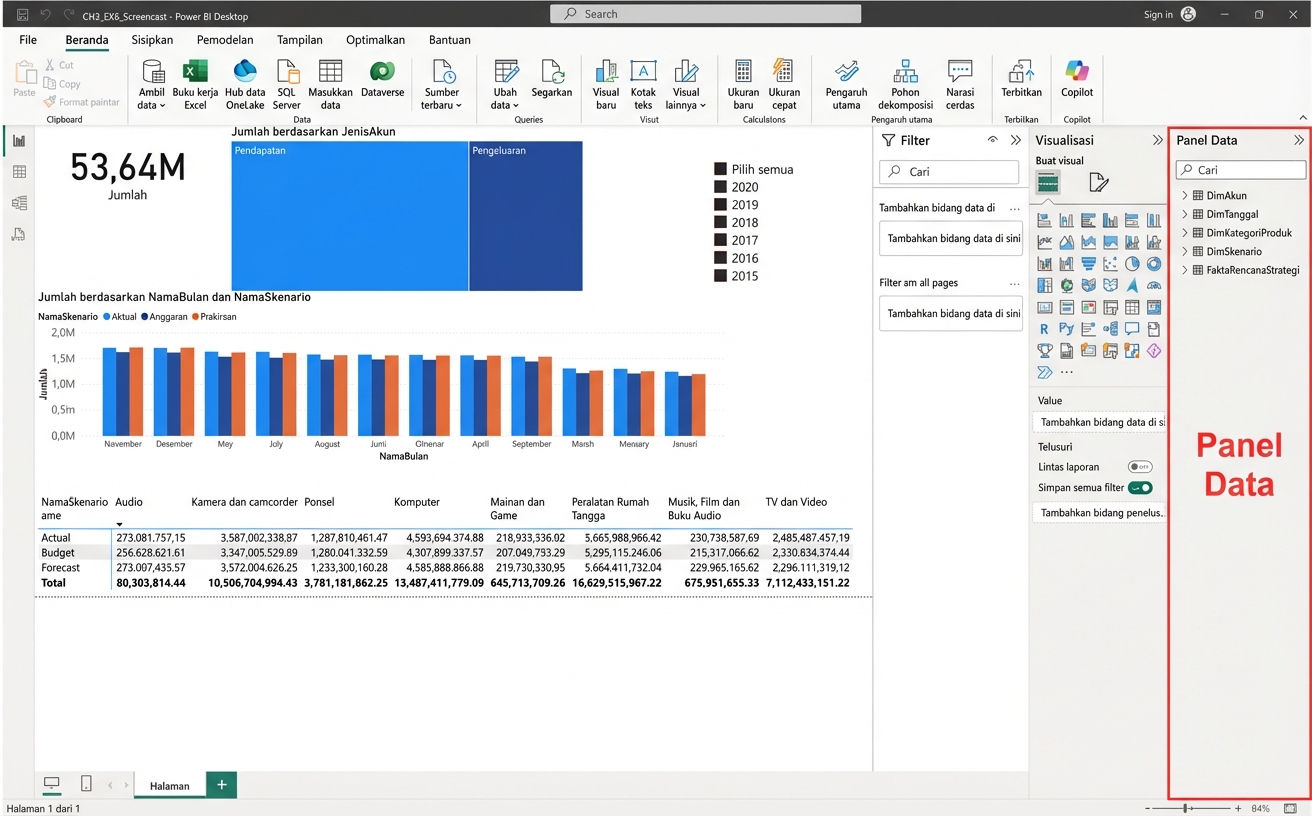Add a new page with the plus button
Screen dimensions: 1312x816
click(220, 784)
